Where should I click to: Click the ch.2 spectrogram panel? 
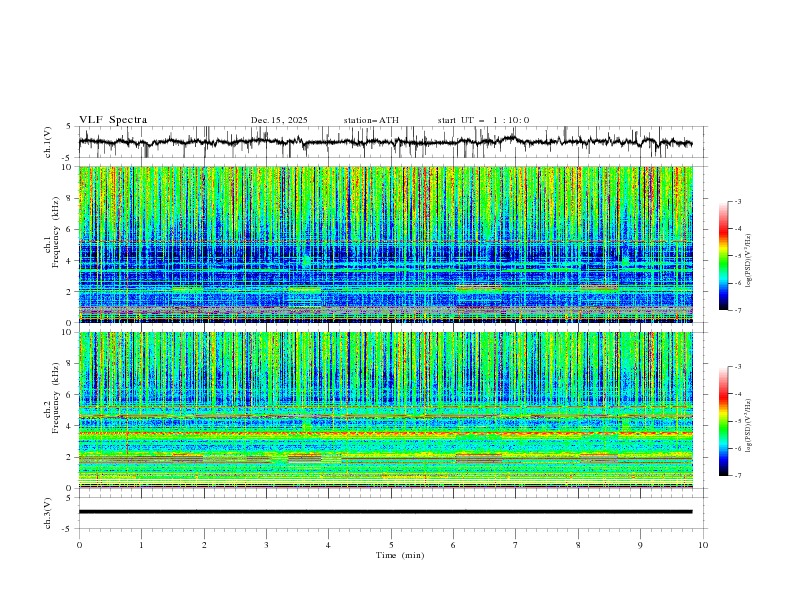tap(385, 410)
